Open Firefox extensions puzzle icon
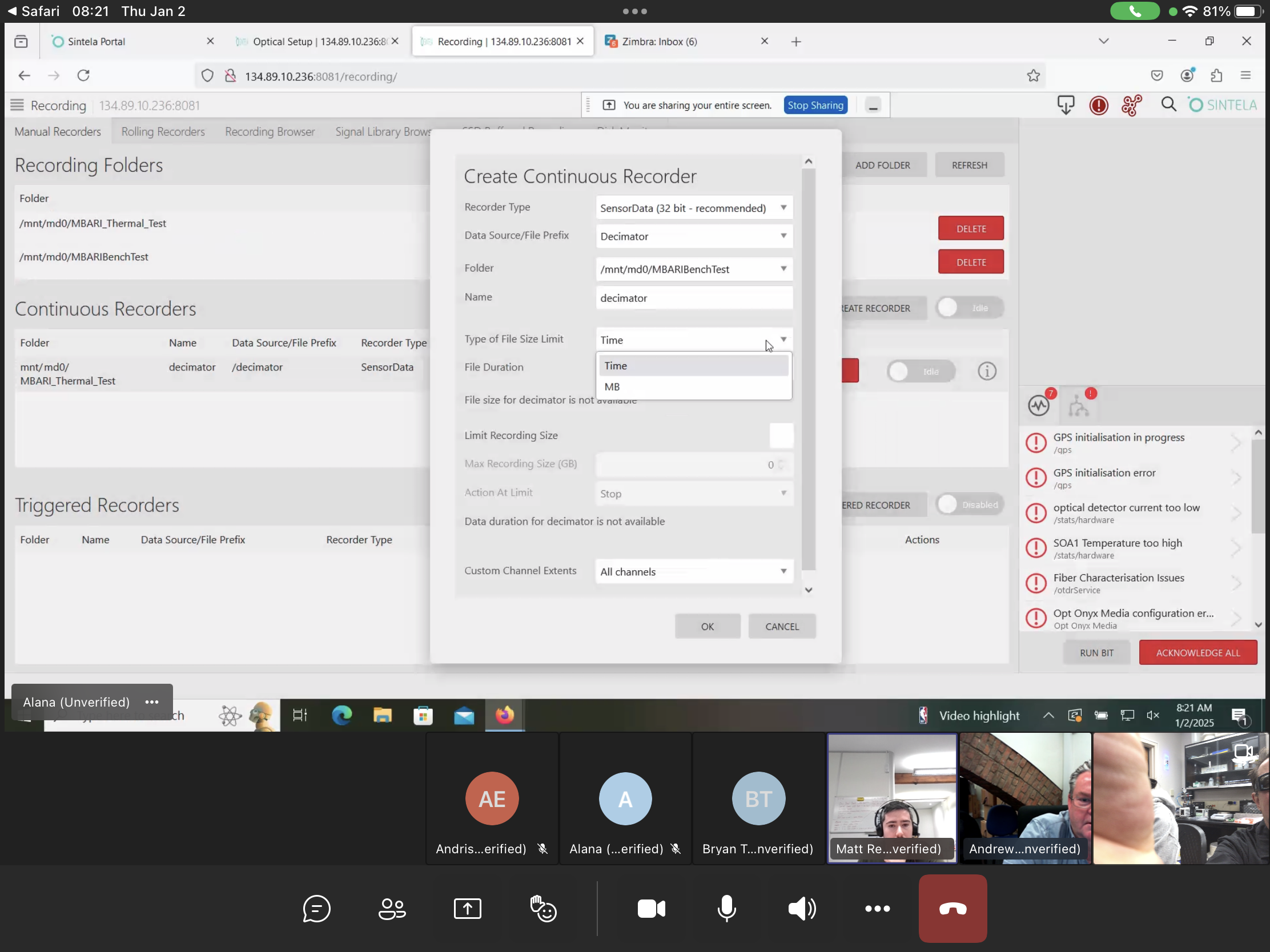The height and width of the screenshot is (952, 1270). [1216, 76]
